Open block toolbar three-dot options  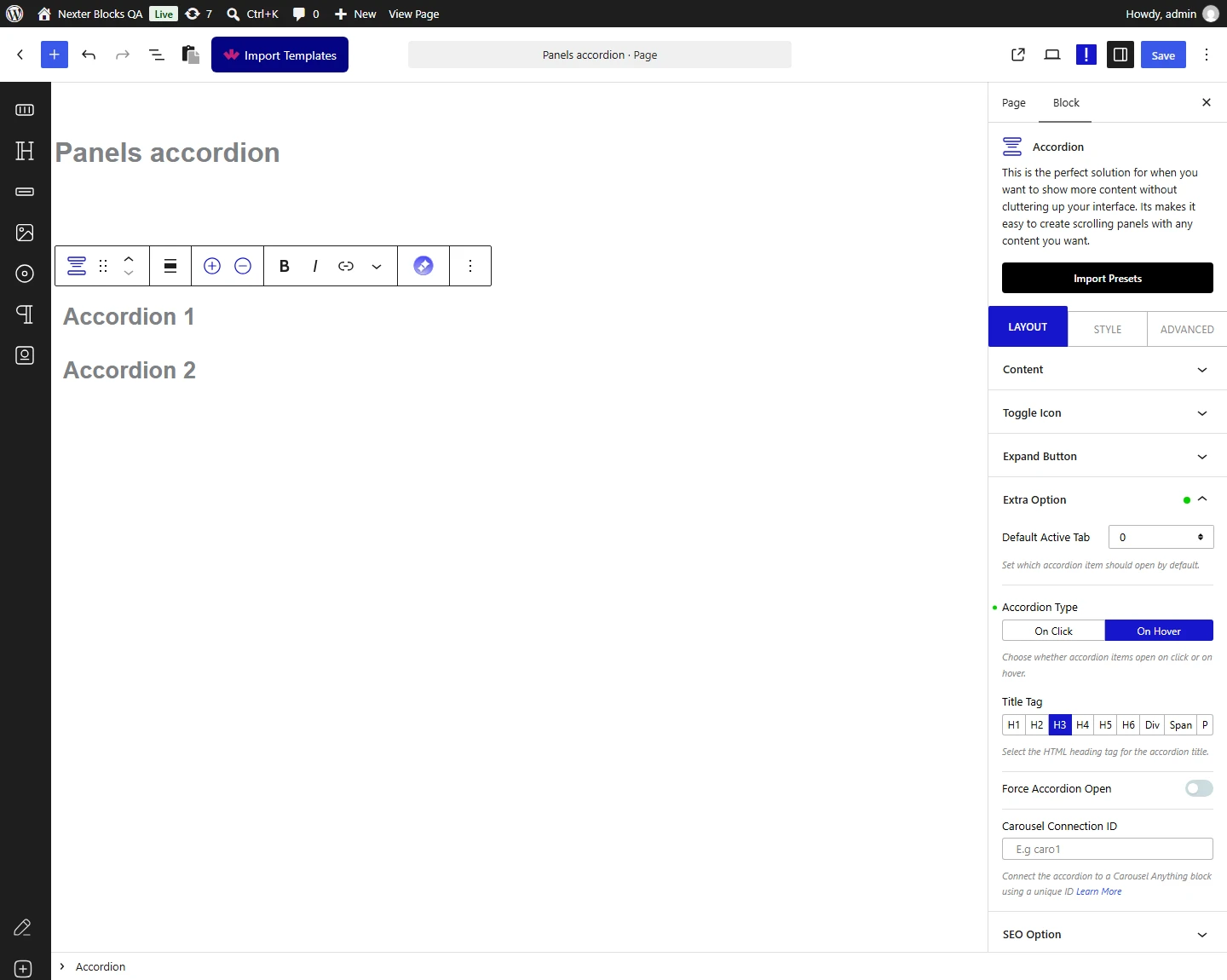pos(470,266)
